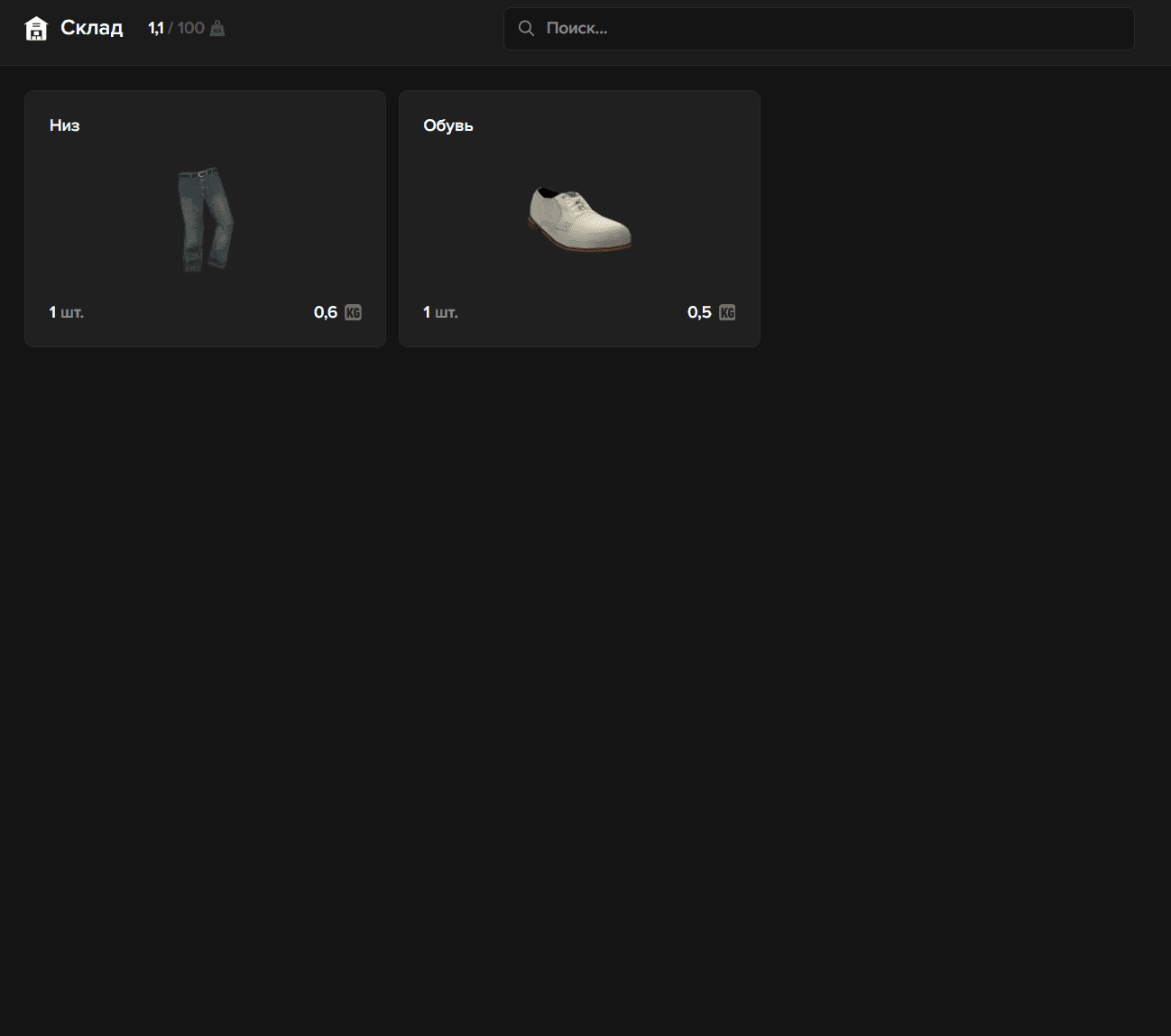Click the KG icon on Обувь card
Viewport: 1171px width, 1036px height.
(727, 312)
